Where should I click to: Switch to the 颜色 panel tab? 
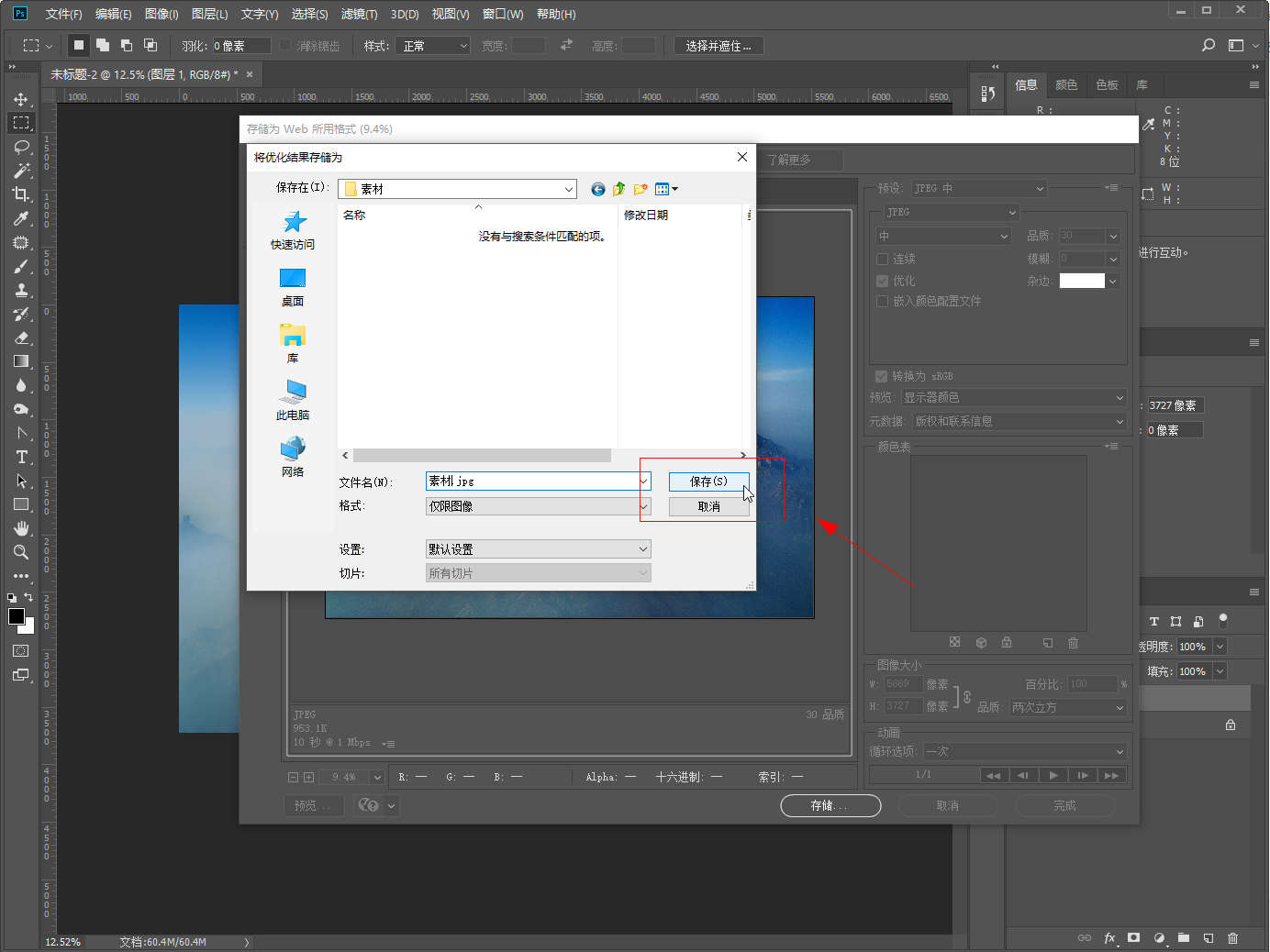(x=1065, y=85)
